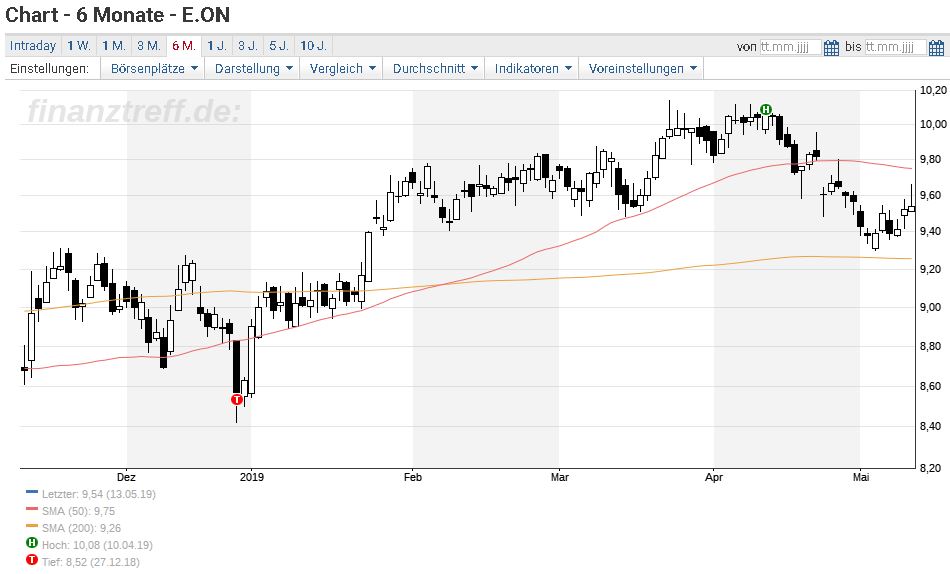Click 'SMA (200): 9,26' legend text
The height and width of the screenshot is (574, 950).
(81, 528)
